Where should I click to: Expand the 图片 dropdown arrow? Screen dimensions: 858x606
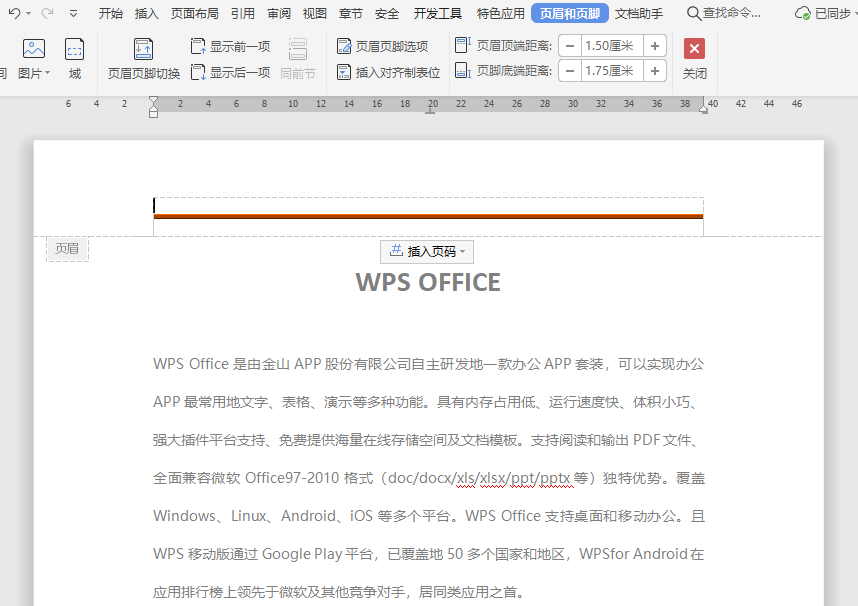click(48, 73)
